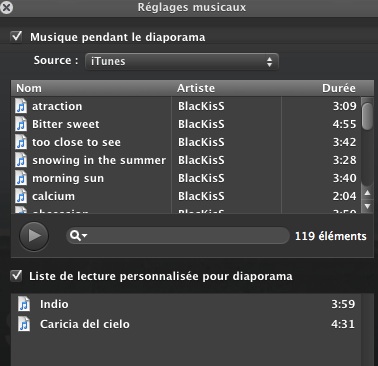The image size is (378, 366).
Task: Select the song atraction
Action: 187,106
